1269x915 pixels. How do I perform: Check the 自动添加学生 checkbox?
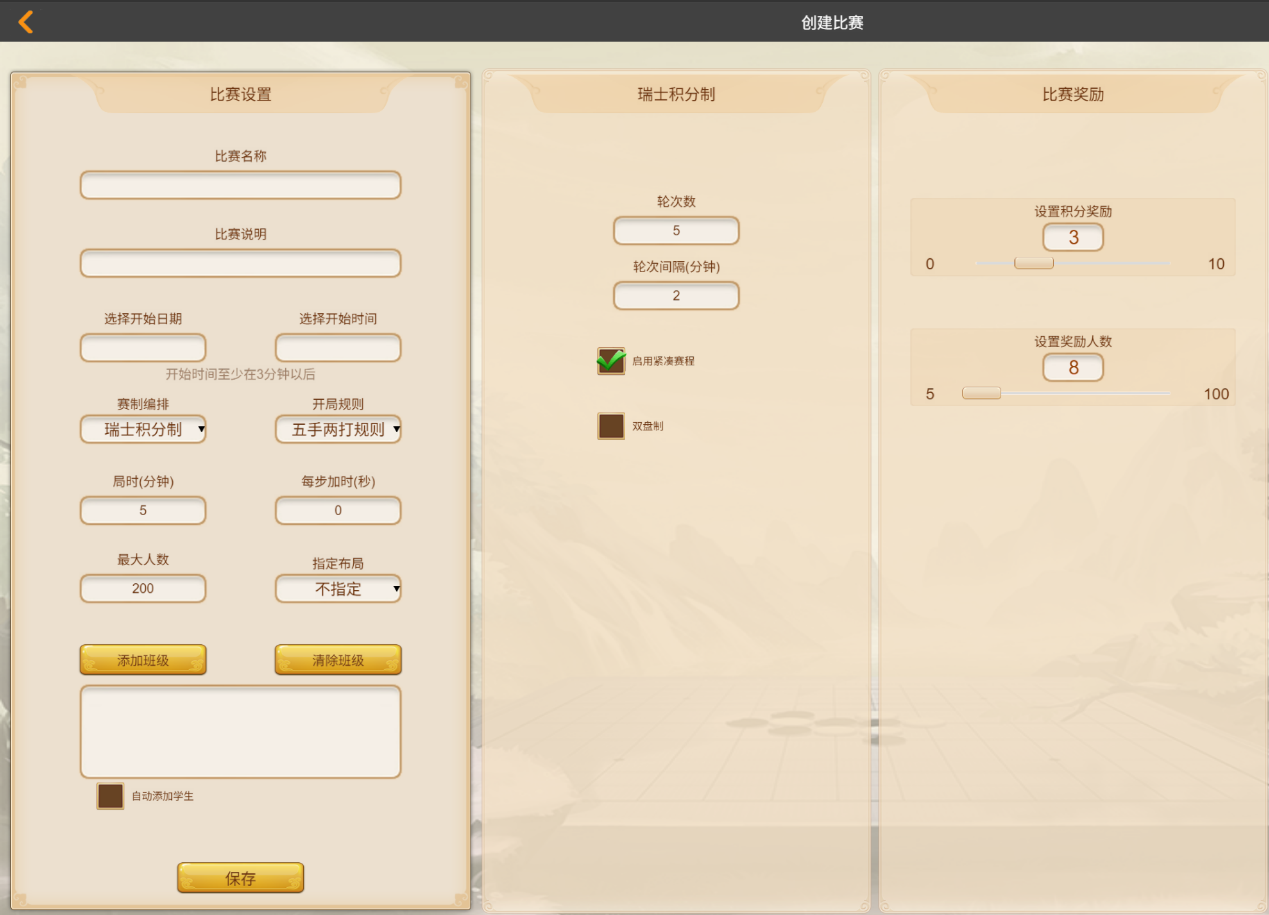pyautogui.click(x=110, y=796)
